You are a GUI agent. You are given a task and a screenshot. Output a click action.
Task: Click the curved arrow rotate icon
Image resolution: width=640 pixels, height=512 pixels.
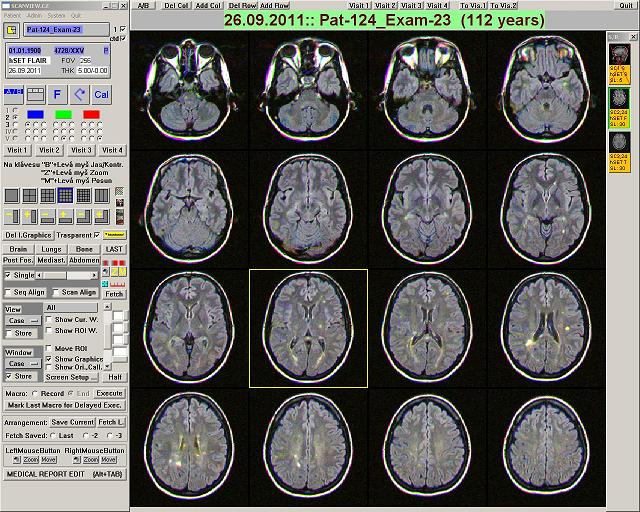pos(79,94)
